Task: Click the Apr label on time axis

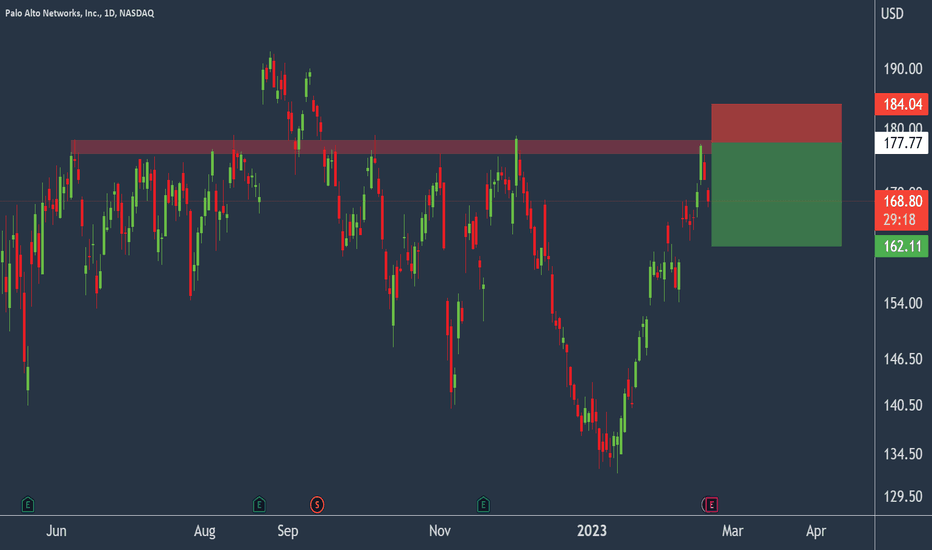Action: pos(816,531)
